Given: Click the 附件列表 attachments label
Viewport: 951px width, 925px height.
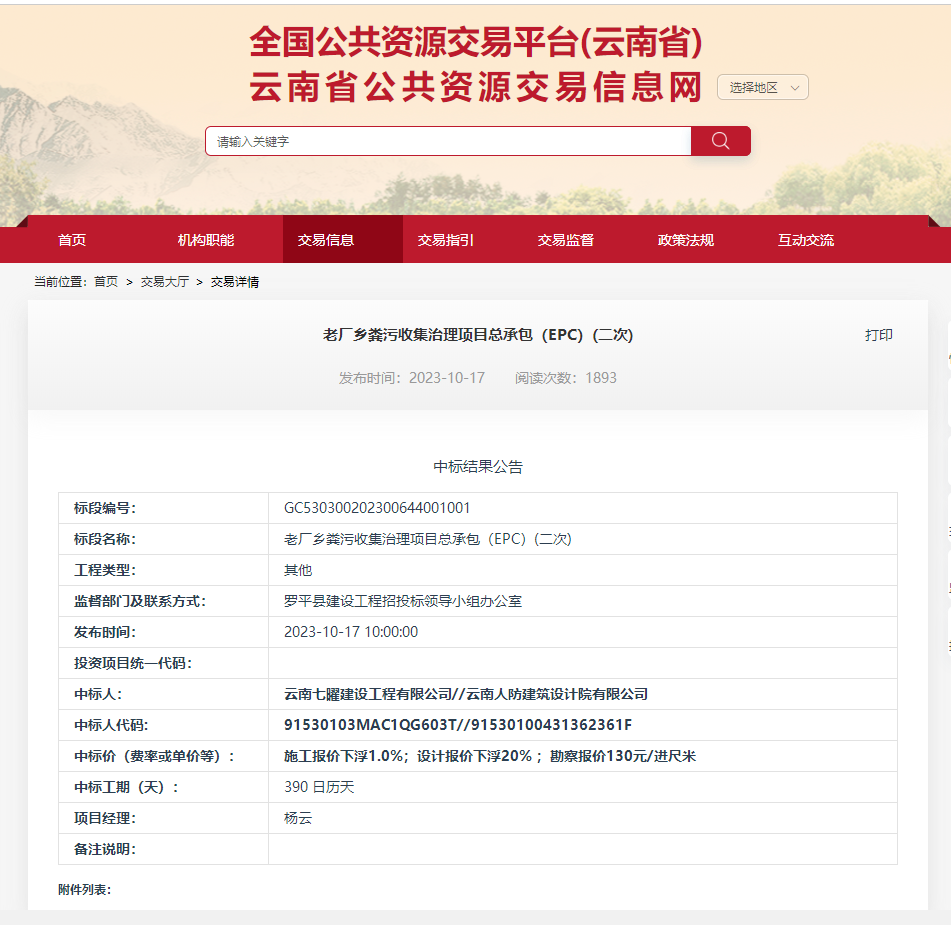Looking at the screenshot, I should point(85,889).
